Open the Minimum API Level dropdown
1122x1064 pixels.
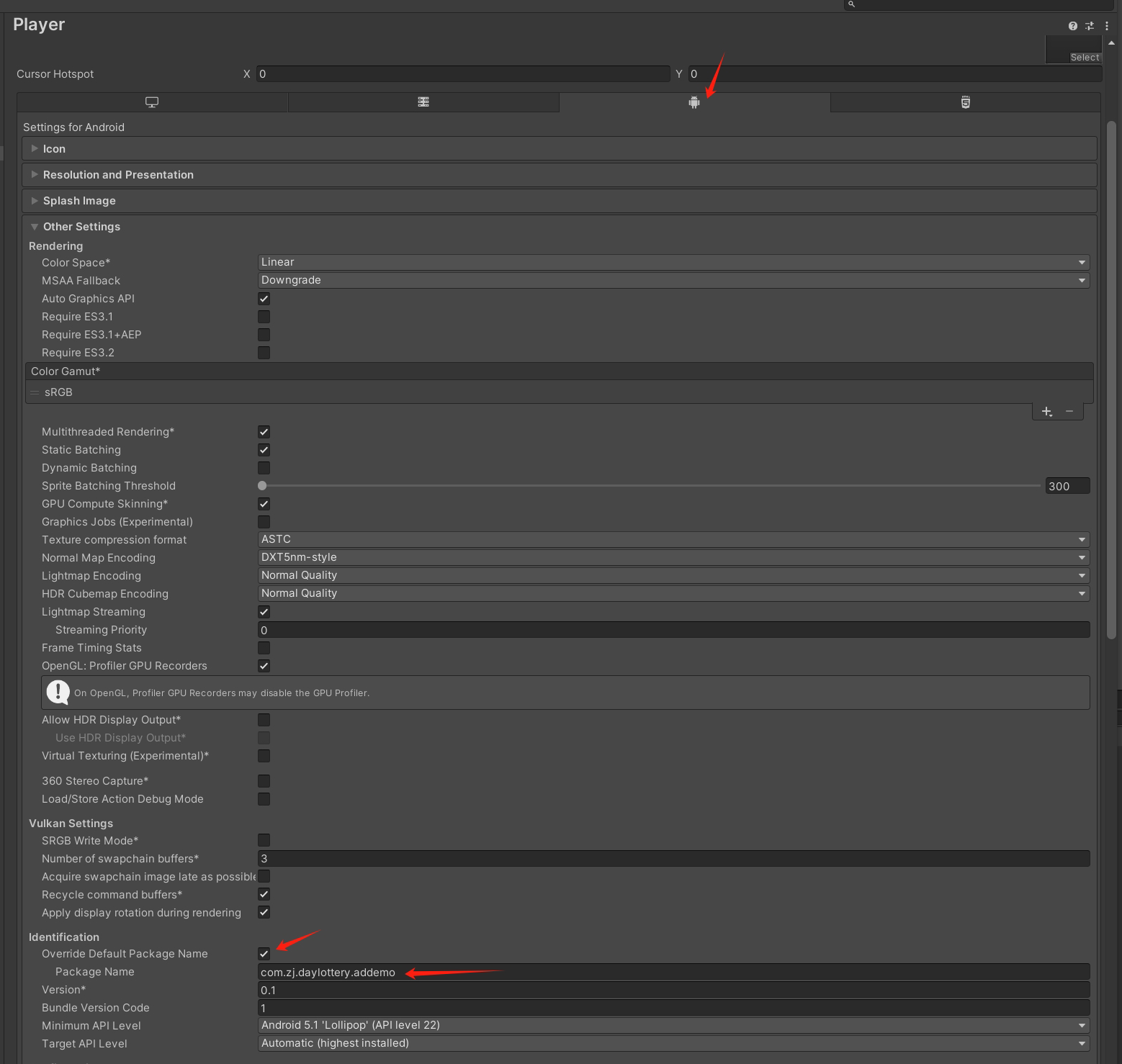click(673, 1025)
